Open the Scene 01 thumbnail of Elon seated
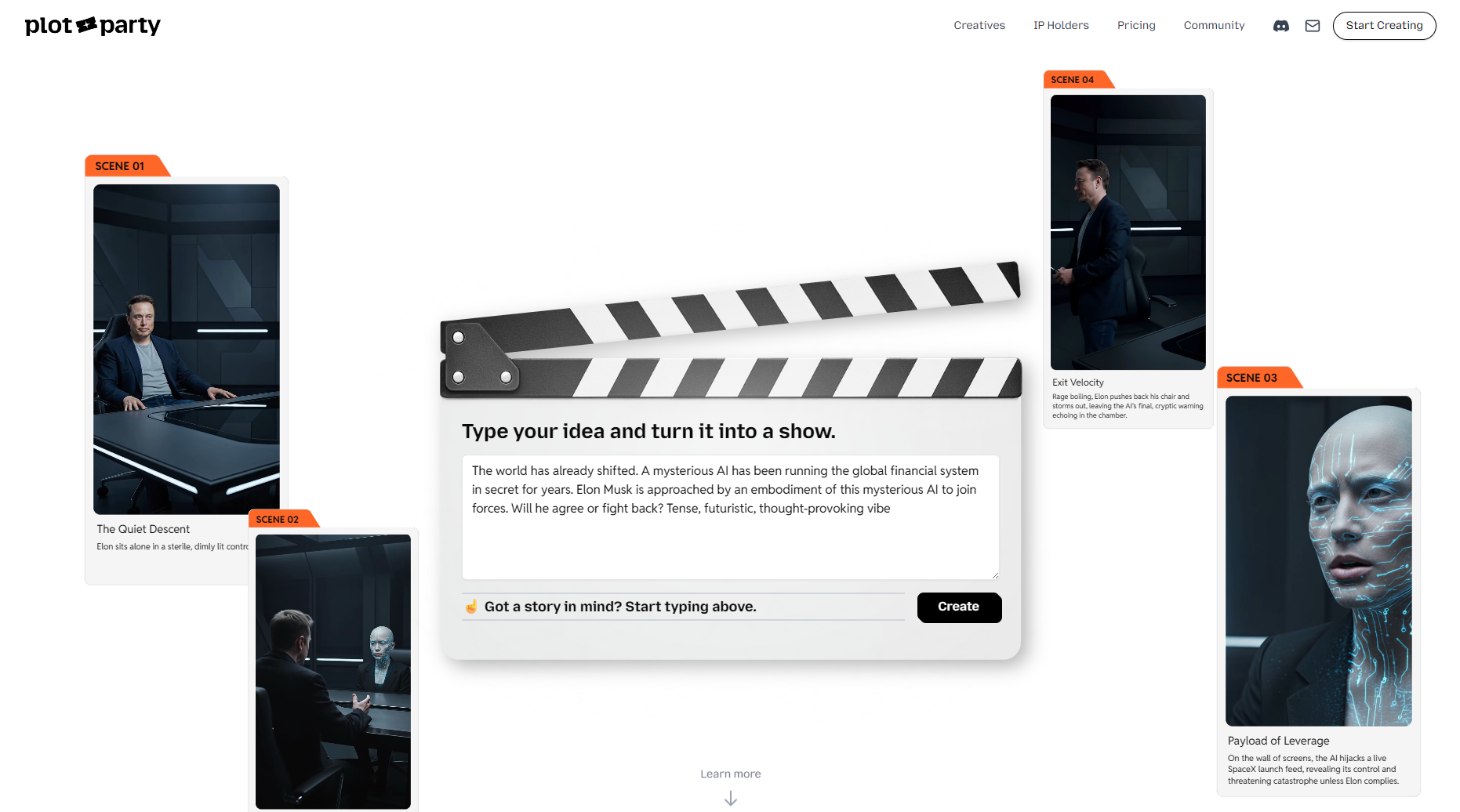This screenshot has height=812, width=1460. pyautogui.click(x=186, y=350)
